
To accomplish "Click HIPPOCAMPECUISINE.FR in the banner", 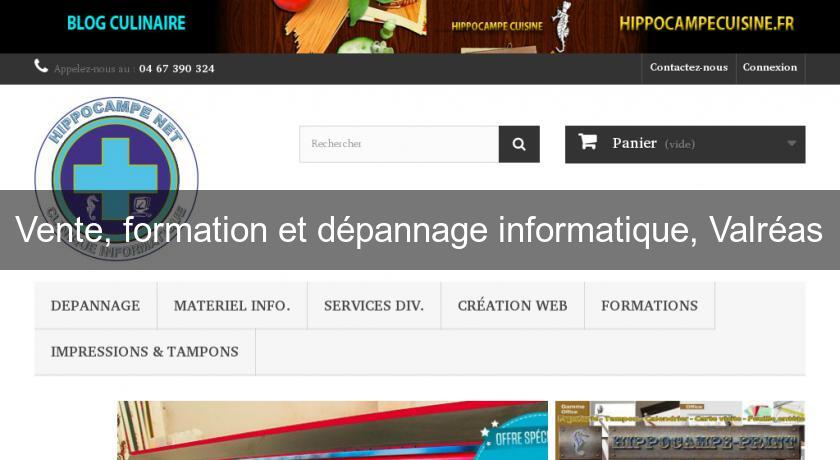I will tap(707, 24).
